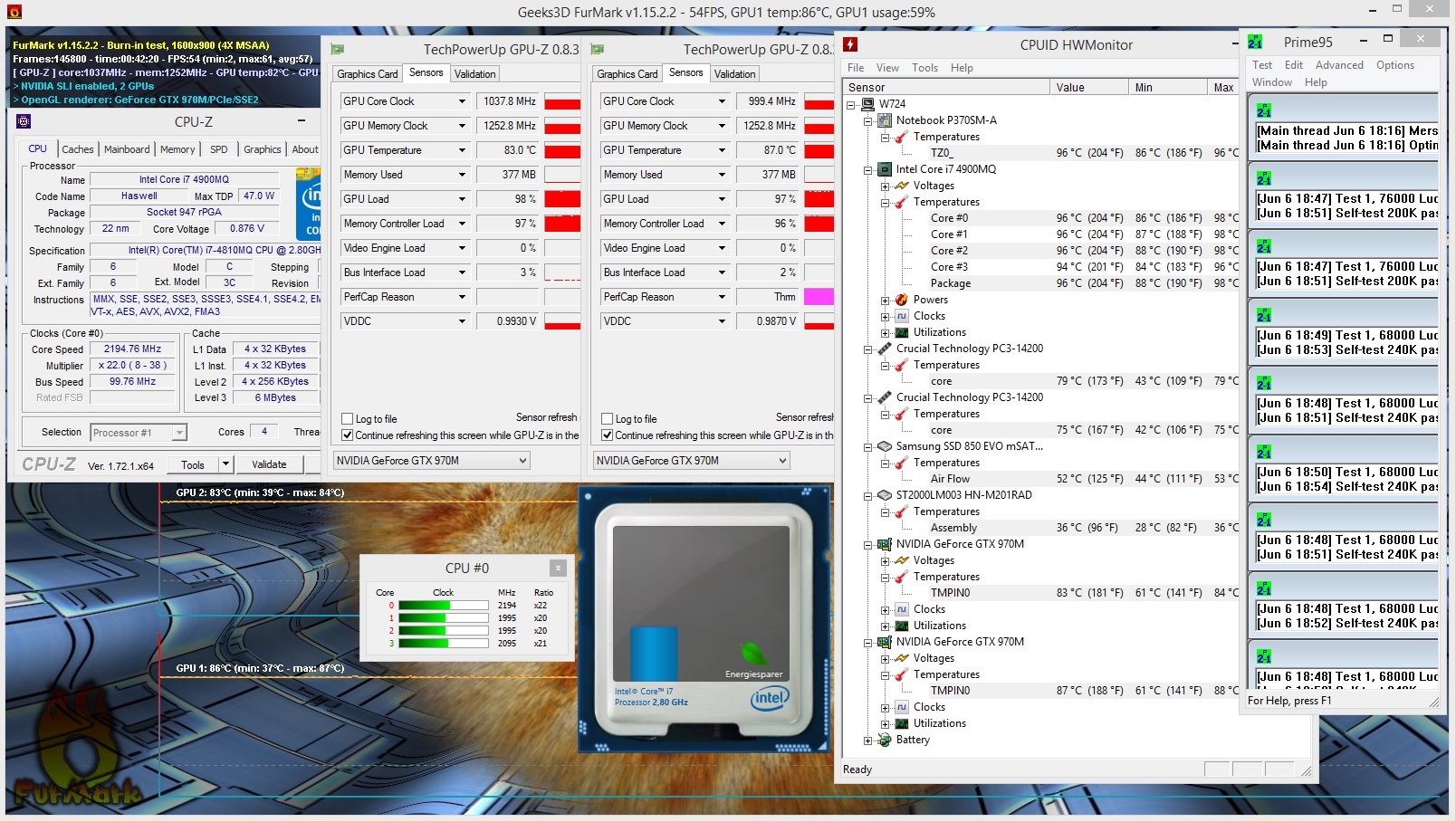Click the Value column header in HWMonitor
The width and height of the screenshot is (1456, 822).
click(1090, 88)
